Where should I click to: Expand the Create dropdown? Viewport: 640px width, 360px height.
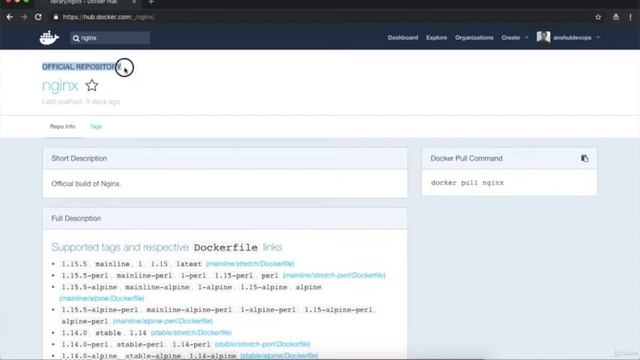[x=514, y=38]
